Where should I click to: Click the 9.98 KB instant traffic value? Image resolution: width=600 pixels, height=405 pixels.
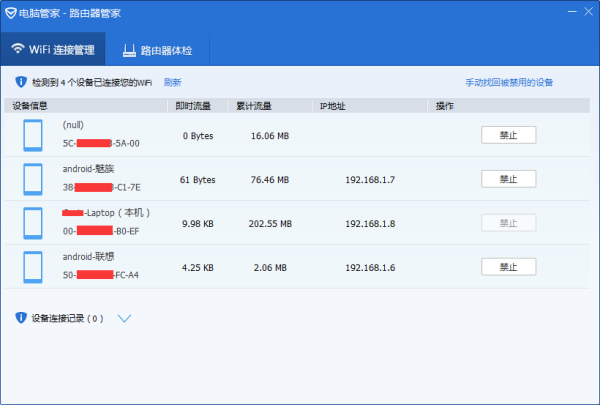(198, 224)
